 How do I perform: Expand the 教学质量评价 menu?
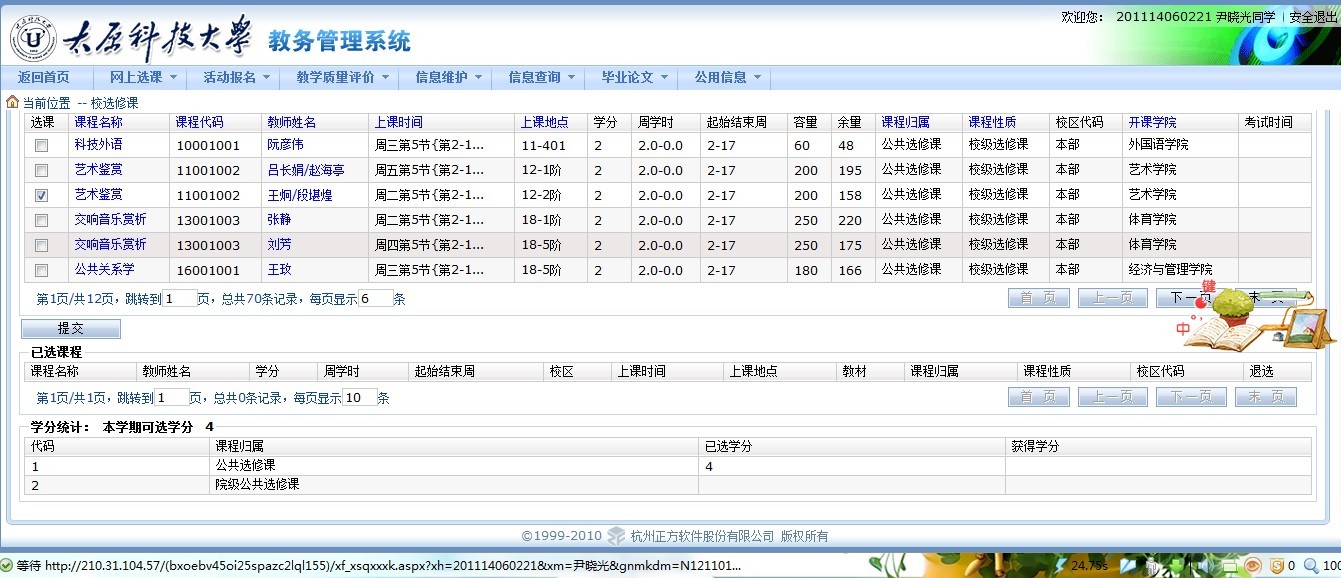tap(341, 77)
